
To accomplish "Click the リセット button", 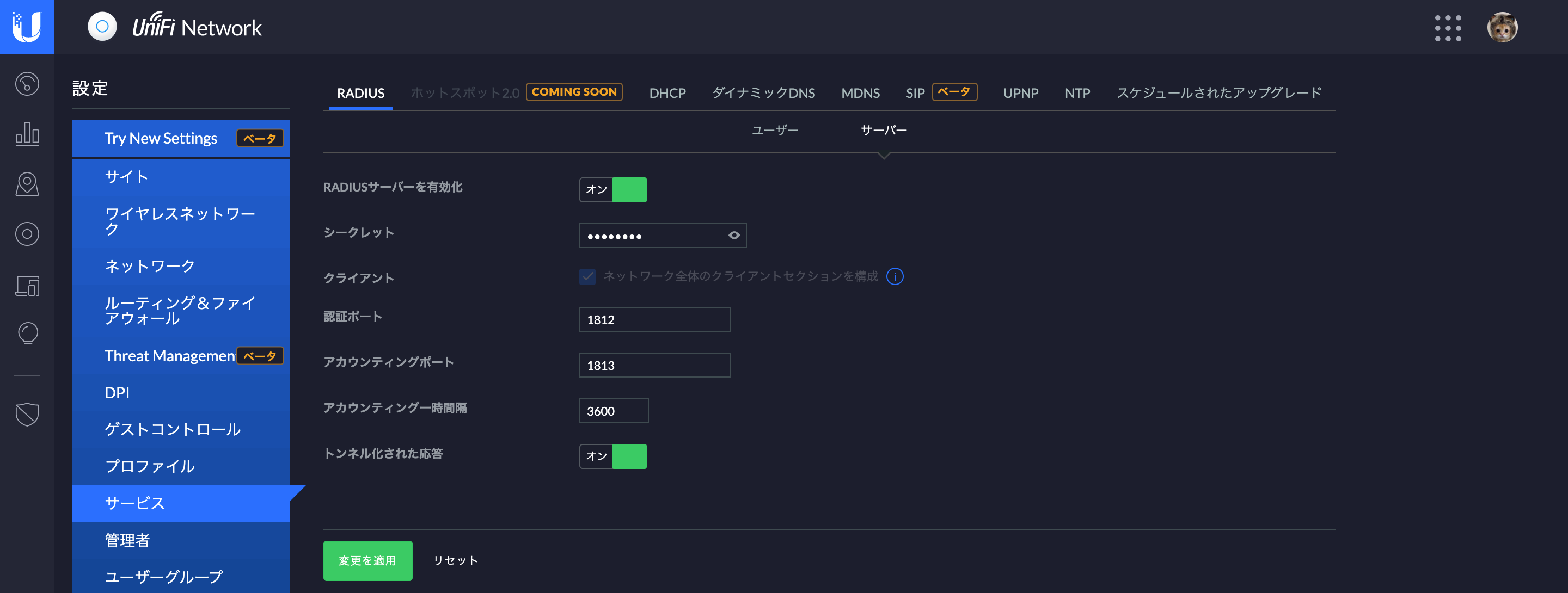I will pos(455,561).
